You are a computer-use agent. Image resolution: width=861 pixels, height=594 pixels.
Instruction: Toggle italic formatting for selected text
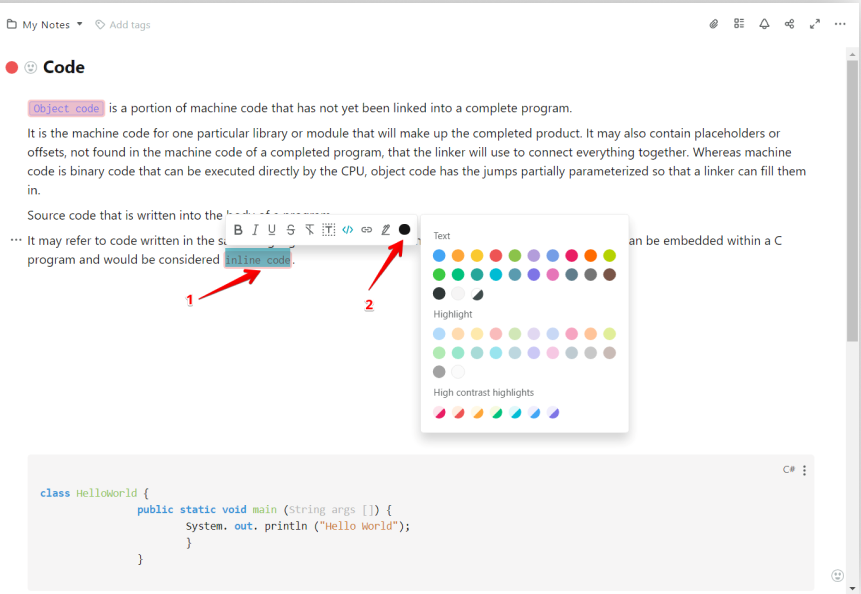(x=255, y=229)
